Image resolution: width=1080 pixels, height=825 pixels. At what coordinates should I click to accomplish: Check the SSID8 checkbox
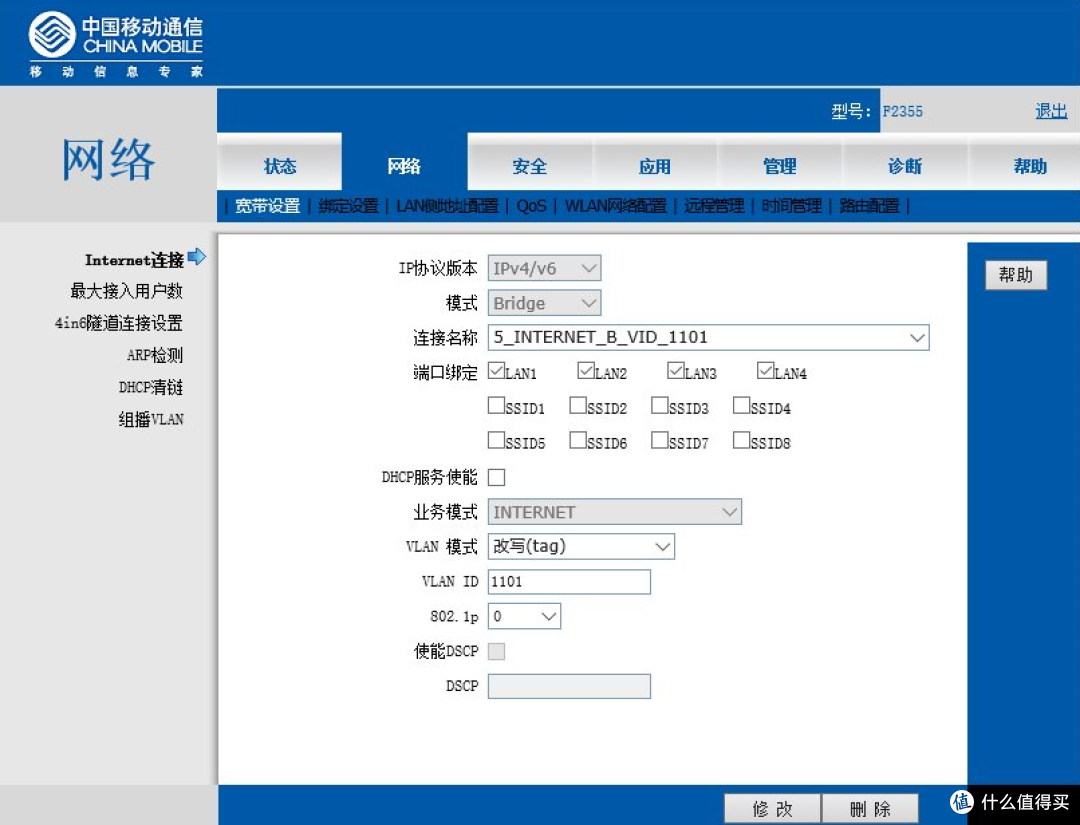tap(741, 439)
